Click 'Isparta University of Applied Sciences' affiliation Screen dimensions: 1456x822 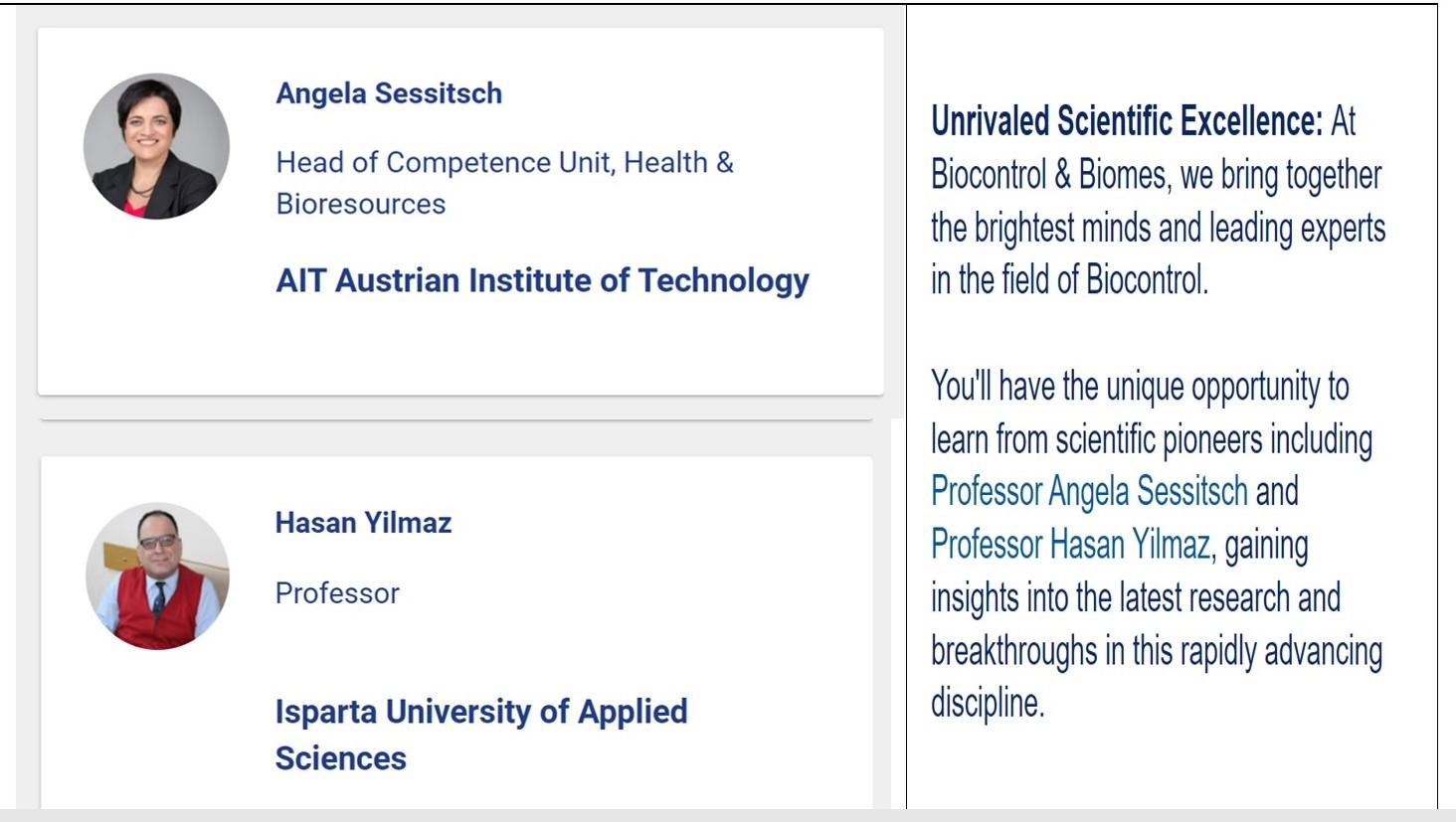[x=481, y=735]
